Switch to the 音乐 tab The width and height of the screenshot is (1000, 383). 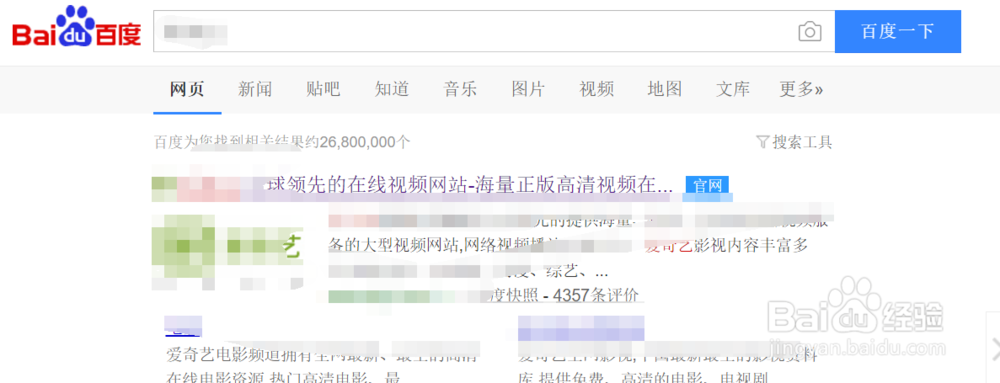coord(460,89)
